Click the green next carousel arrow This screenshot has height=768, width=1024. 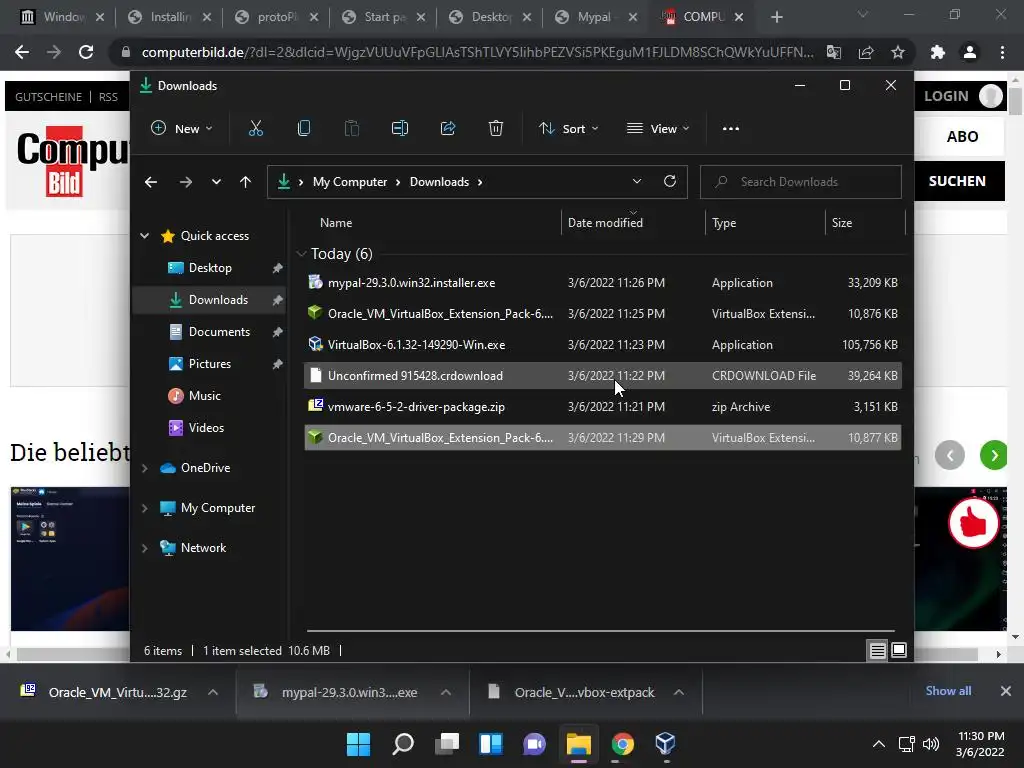pyautogui.click(x=994, y=455)
